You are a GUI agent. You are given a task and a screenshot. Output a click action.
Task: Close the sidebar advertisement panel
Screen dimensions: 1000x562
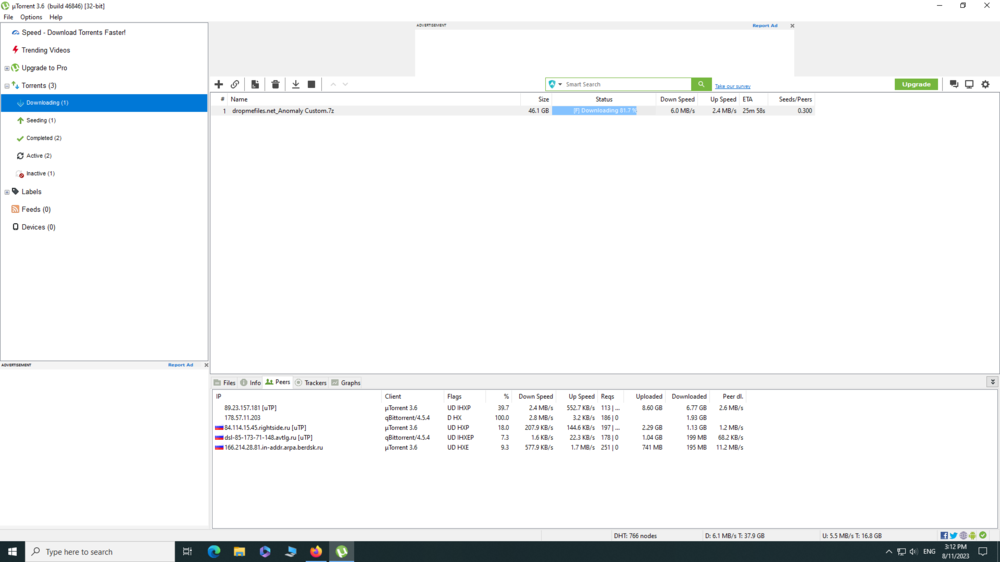pyautogui.click(x=206, y=365)
